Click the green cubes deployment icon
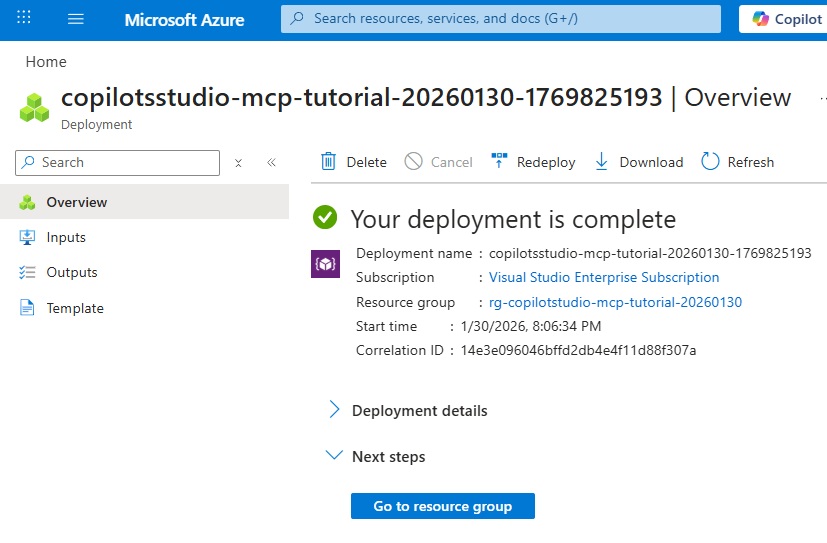The image size is (827, 543). pyautogui.click(x=34, y=108)
